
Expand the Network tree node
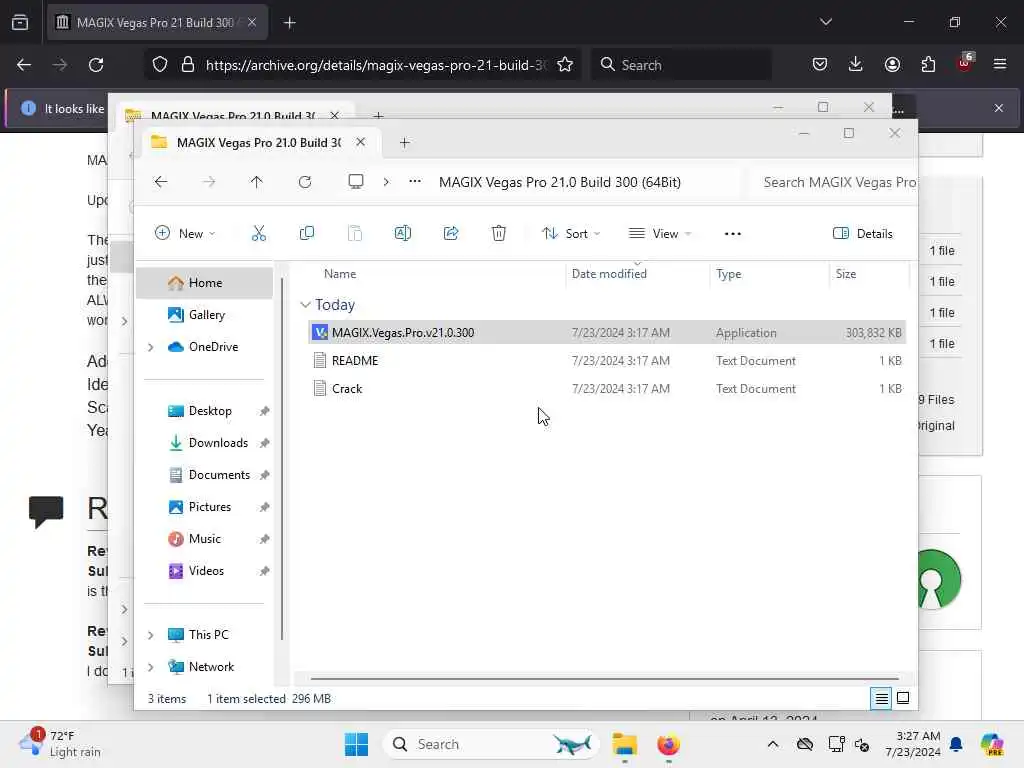pos(151,667)
